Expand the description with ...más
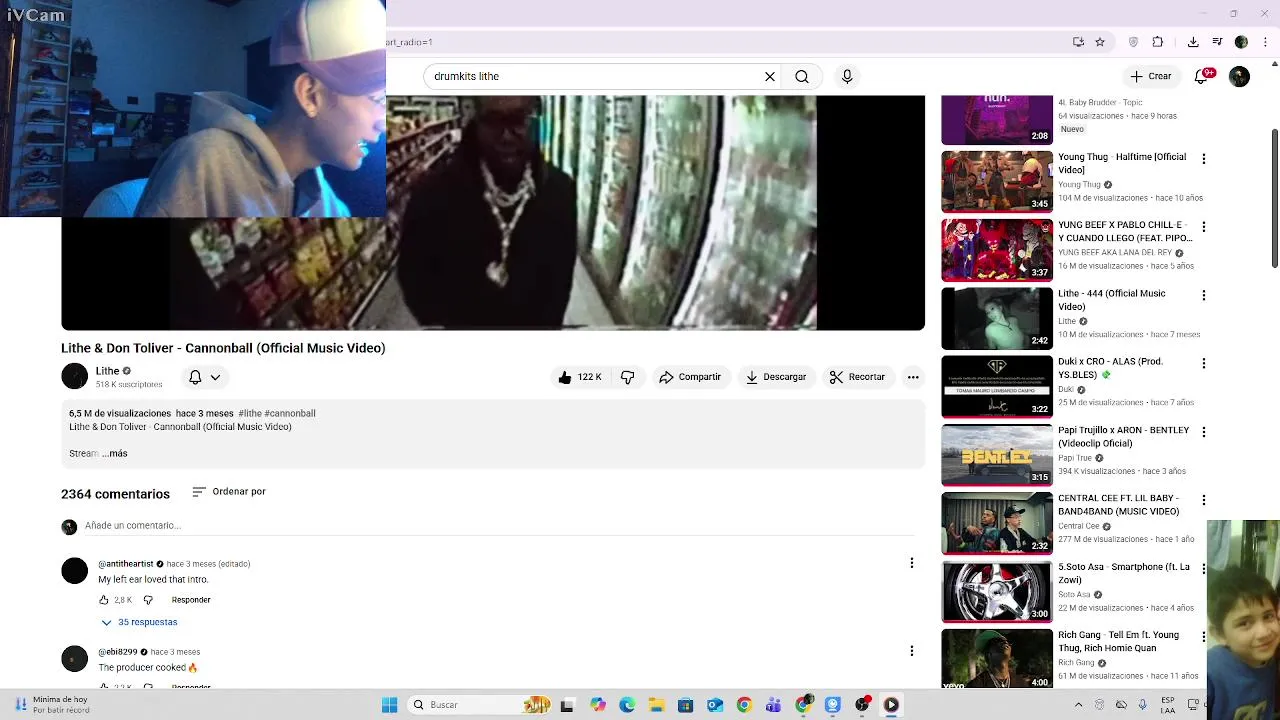The width and height of the screenshot is (1280, 720). coord(115,454)
